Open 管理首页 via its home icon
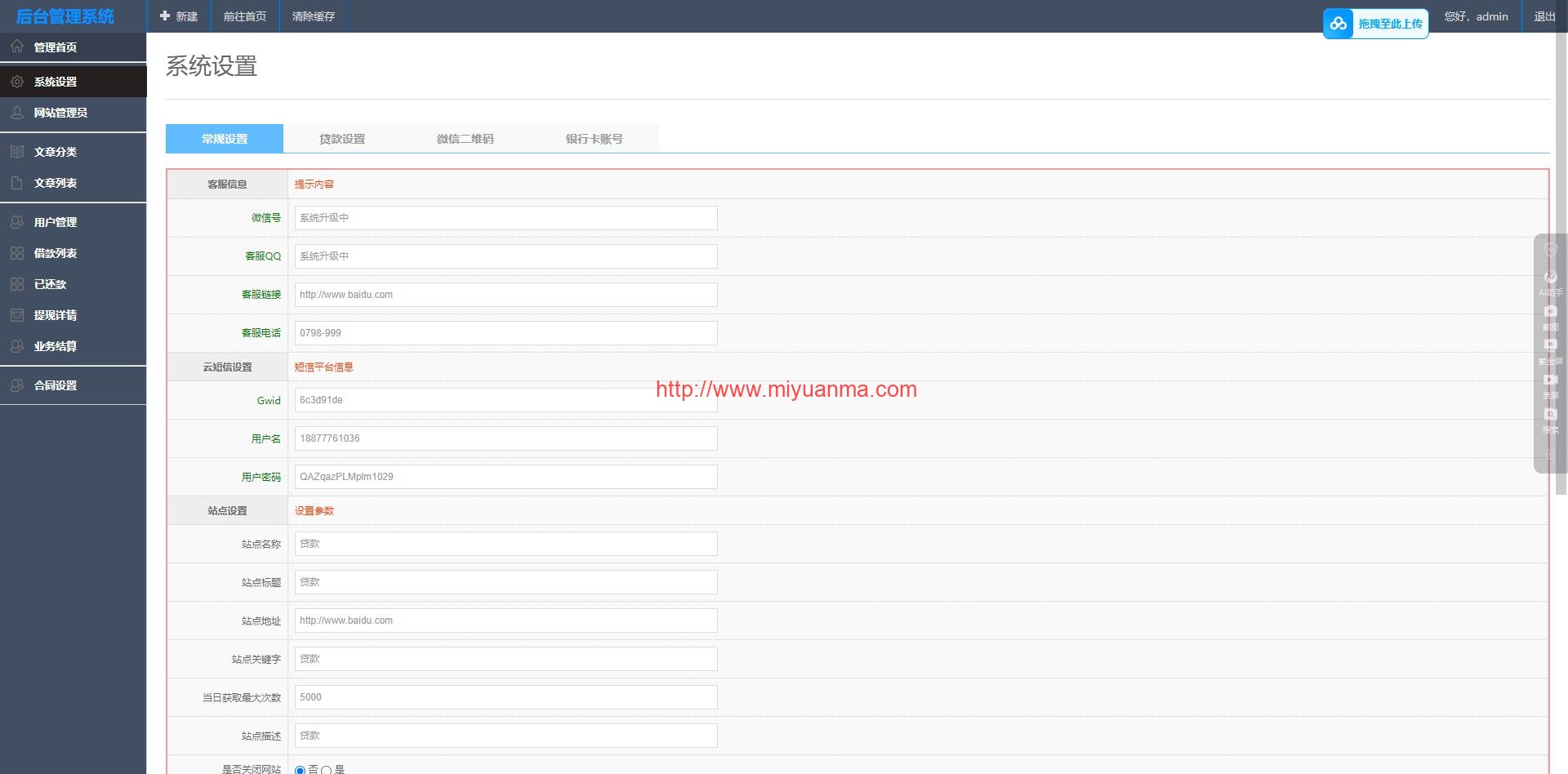The width and height of the screenshot is (1568, 774). click(x=17, y=47)
